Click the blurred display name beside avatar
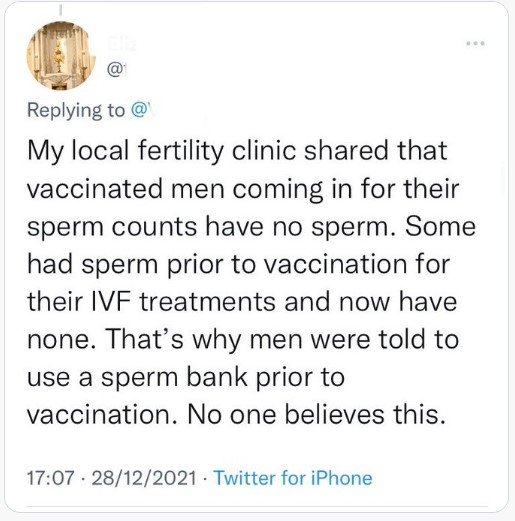Image resolution: width=515 pixels, height=521 pixels. click(122, 43)
